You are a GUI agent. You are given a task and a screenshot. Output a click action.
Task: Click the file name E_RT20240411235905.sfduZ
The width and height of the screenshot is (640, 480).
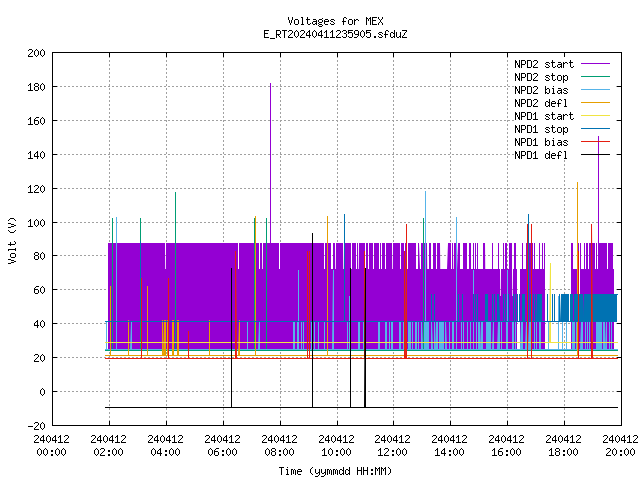[335, 34]
